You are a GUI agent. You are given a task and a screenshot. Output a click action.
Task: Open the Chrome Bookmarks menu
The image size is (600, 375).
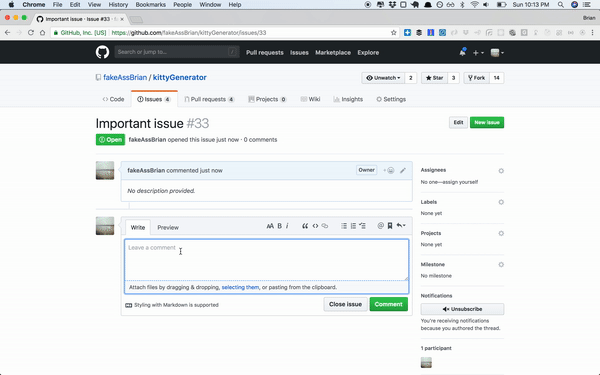click(x=150, y=5)
